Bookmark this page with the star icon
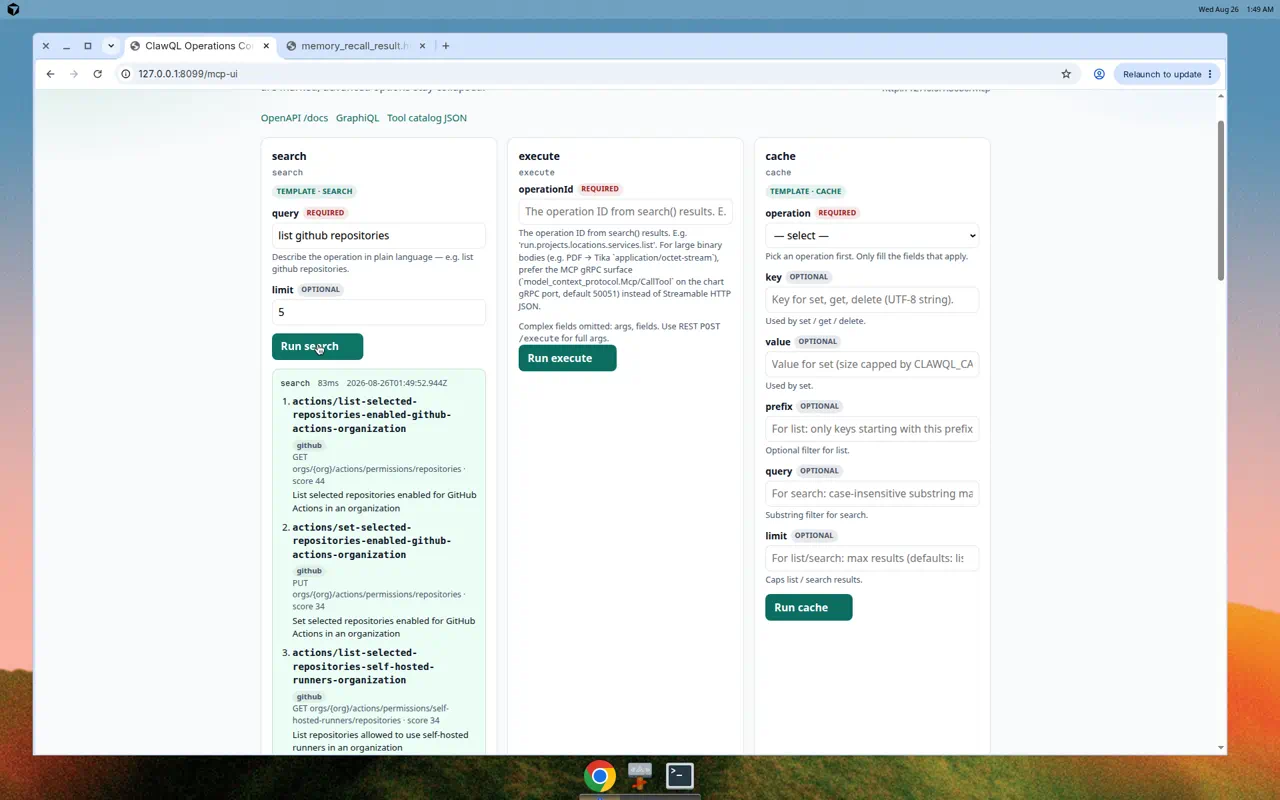Screen dimensions: 1280x800 coord(1066,74)
